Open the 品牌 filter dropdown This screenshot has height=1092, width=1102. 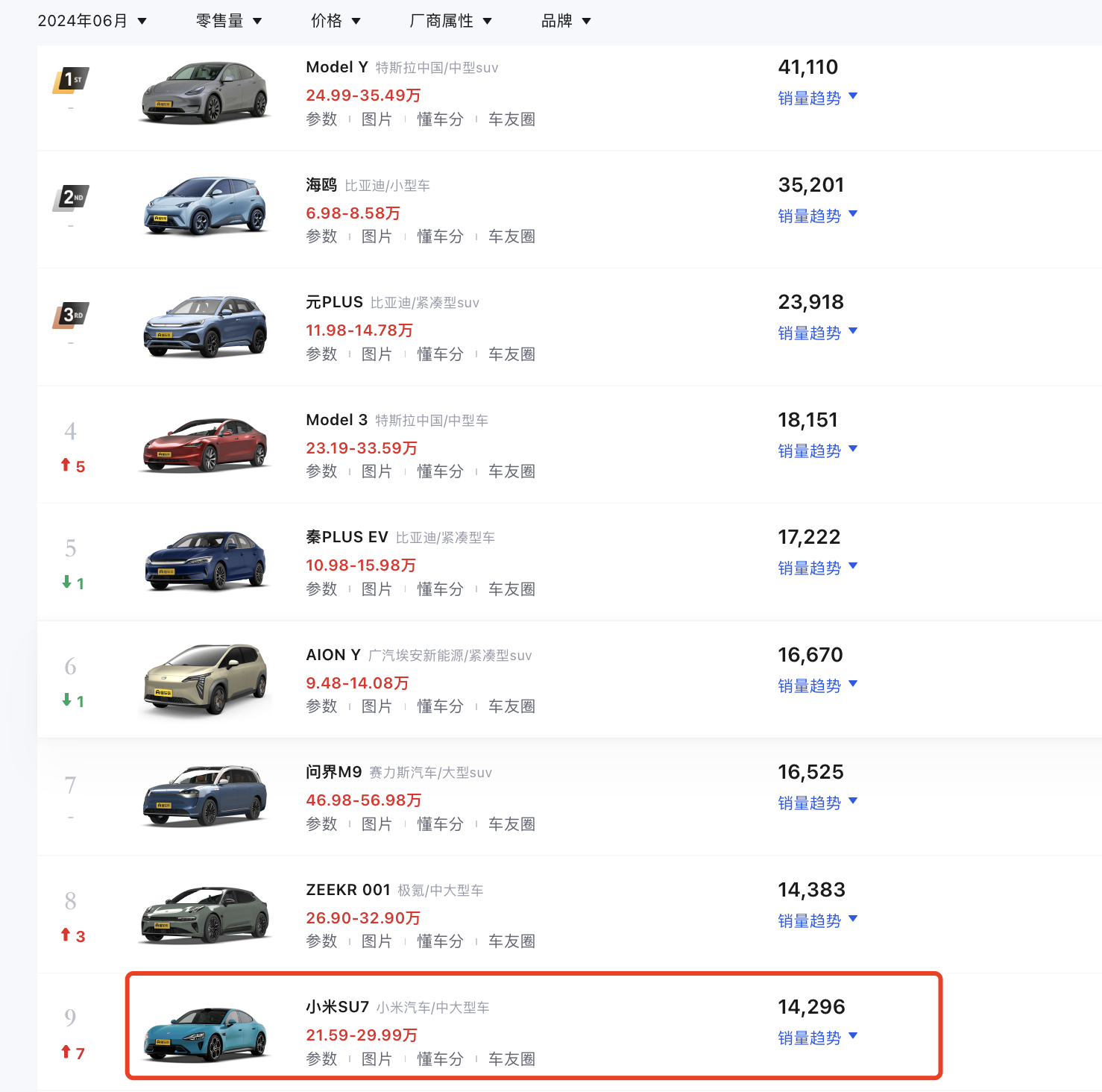pos(566,21)
